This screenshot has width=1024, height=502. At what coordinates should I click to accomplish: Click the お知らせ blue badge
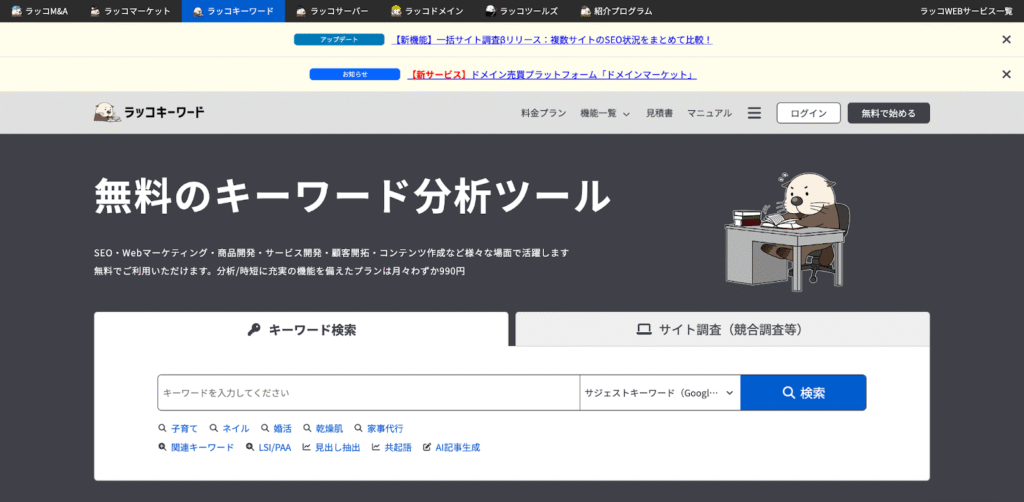tap(355, 74)
